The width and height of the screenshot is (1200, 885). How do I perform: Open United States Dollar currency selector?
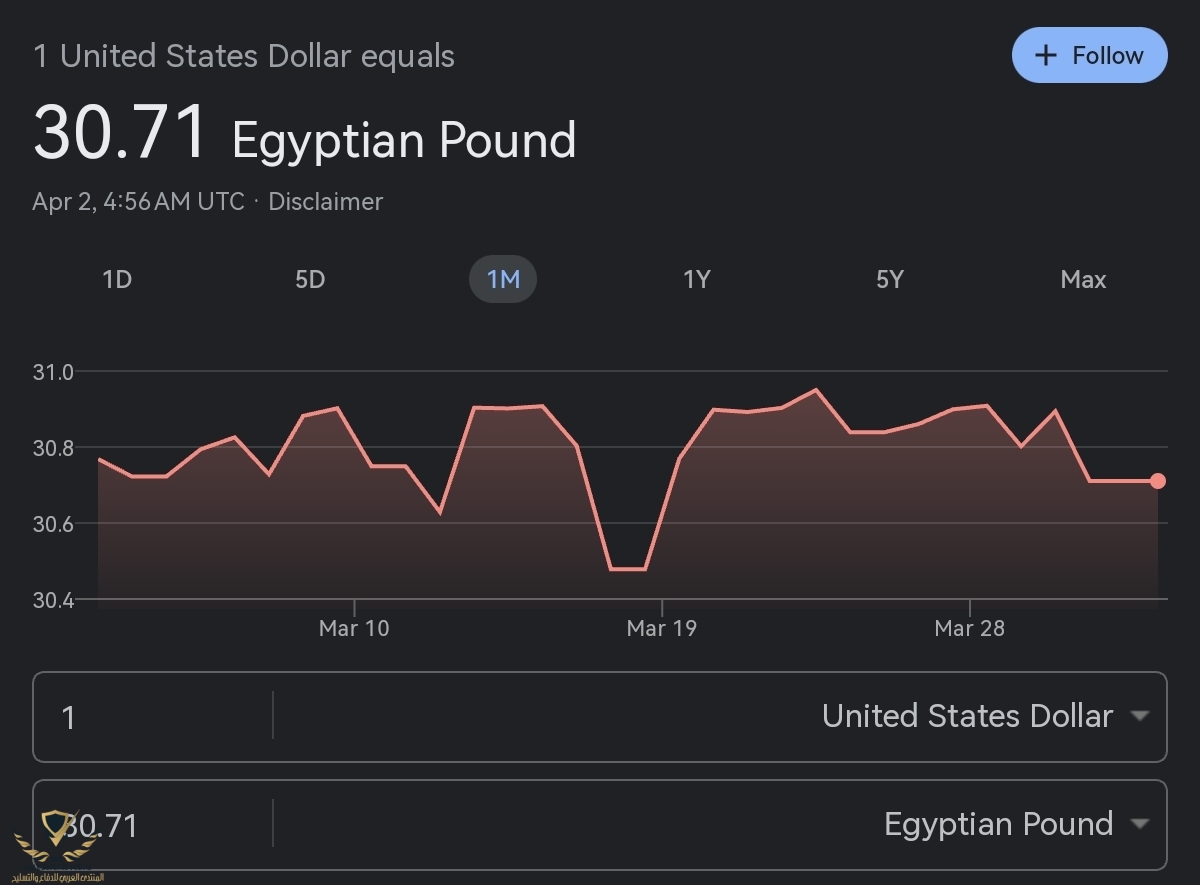[x=966, y=716]
